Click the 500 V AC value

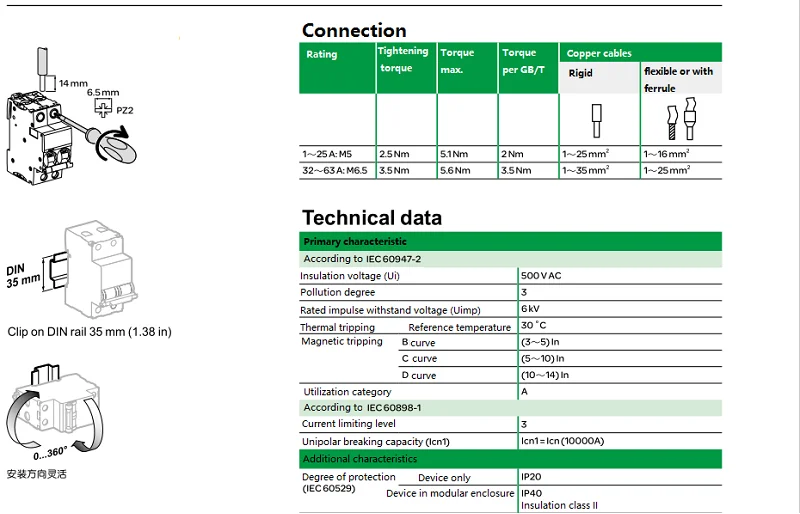tap(541, 276)
